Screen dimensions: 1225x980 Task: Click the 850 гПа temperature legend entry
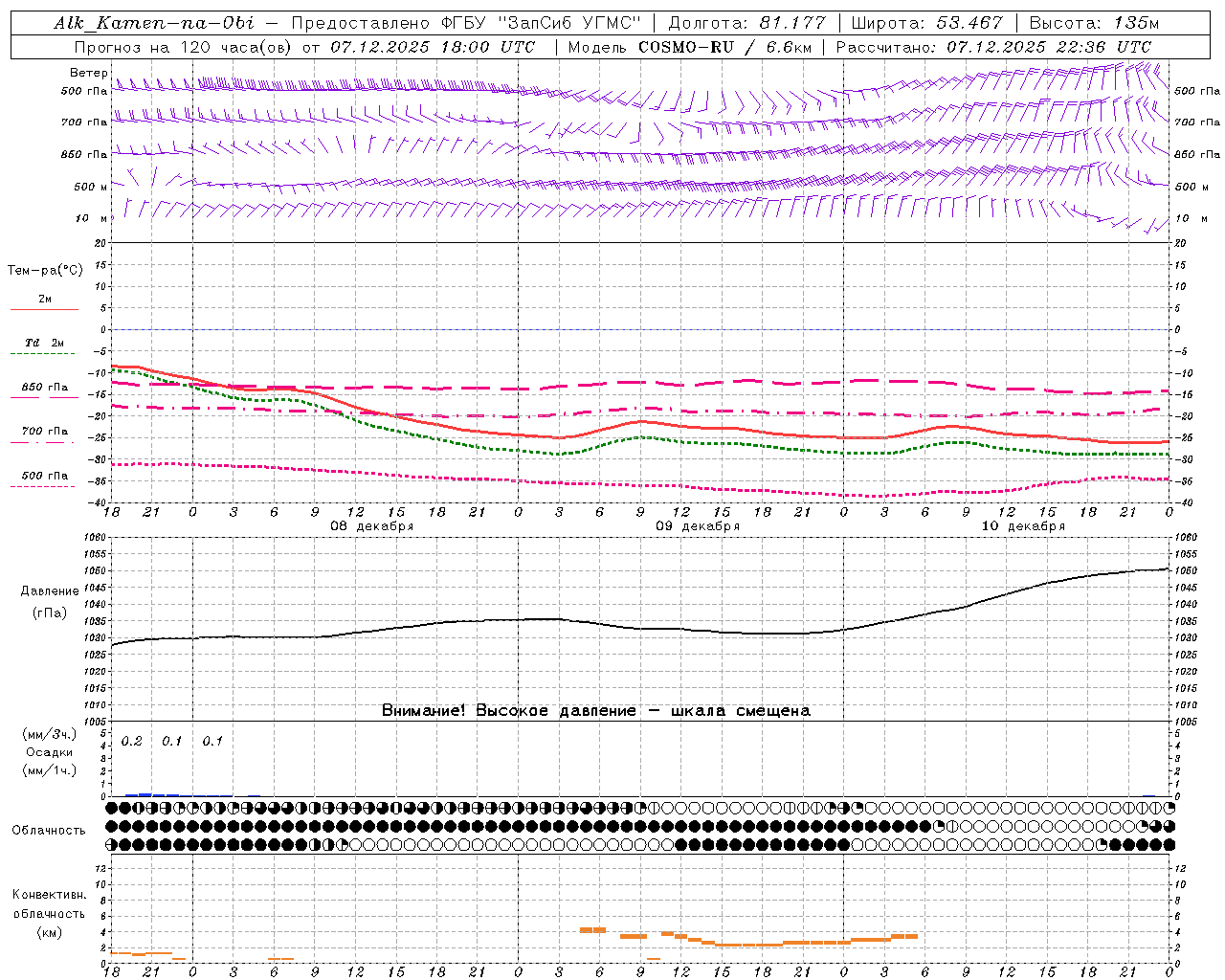44,388
